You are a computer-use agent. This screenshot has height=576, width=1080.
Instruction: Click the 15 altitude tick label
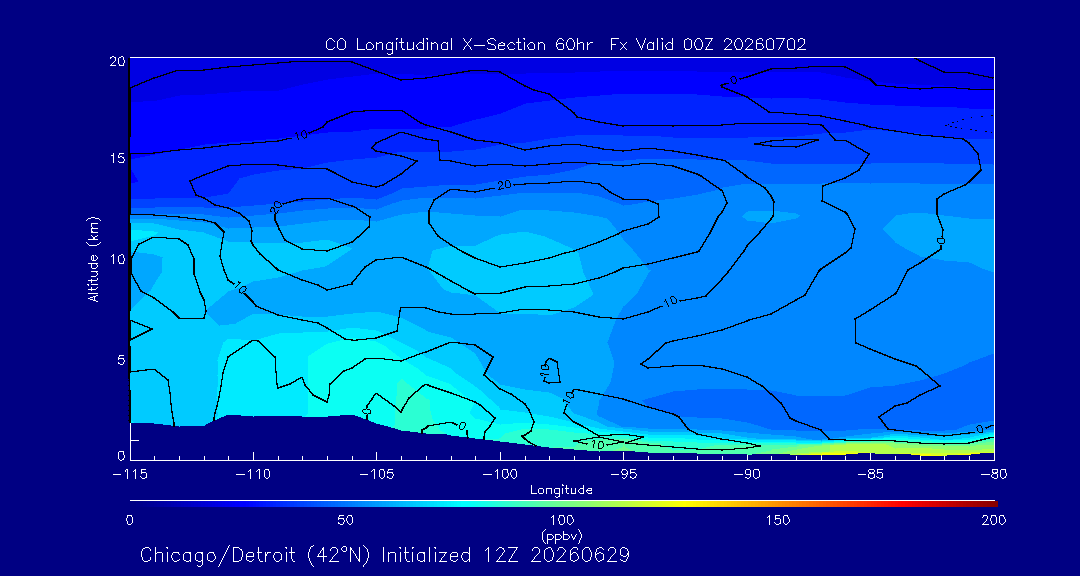coord(118,157)
